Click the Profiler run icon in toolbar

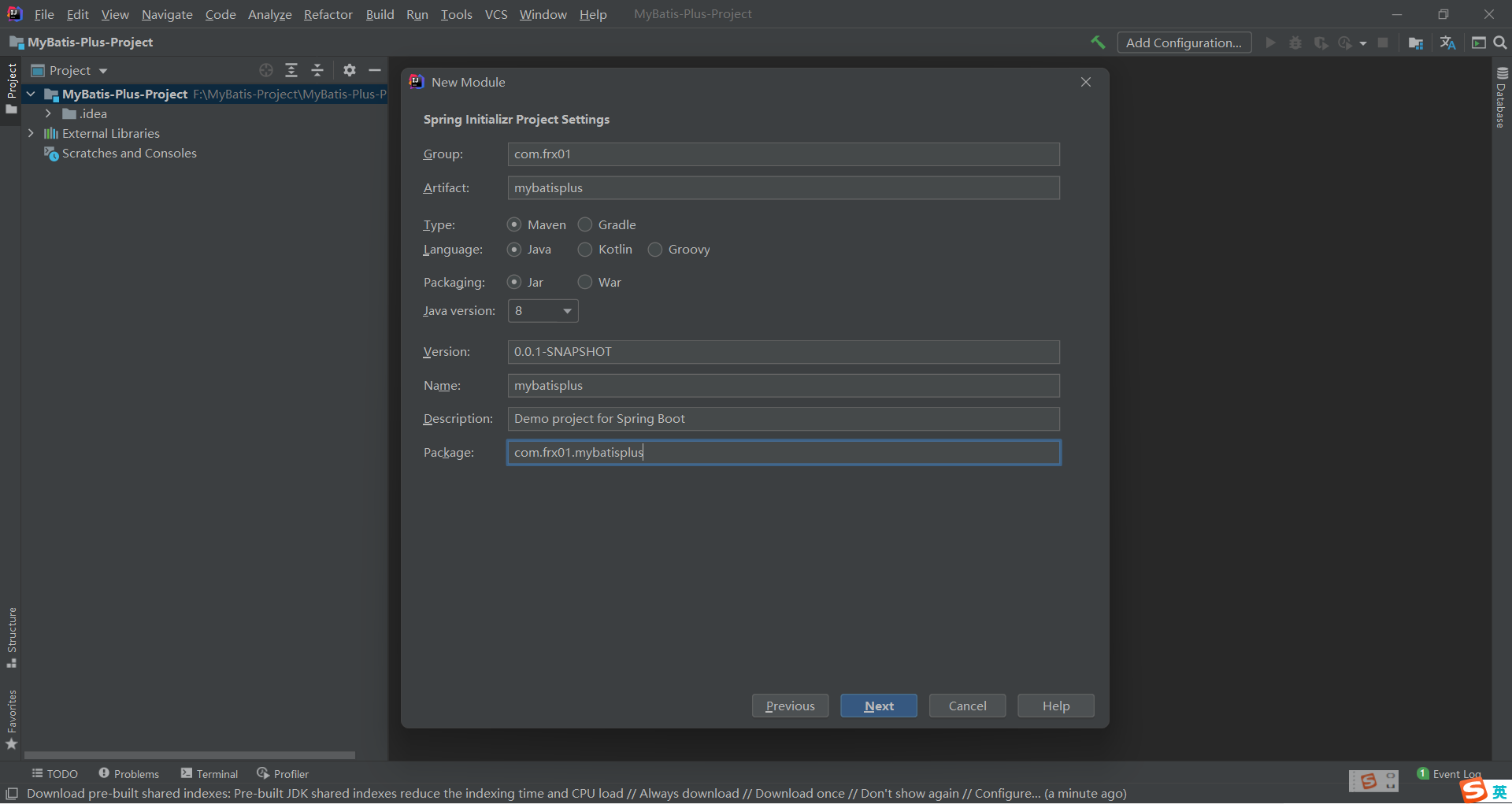pos(1345,43)
